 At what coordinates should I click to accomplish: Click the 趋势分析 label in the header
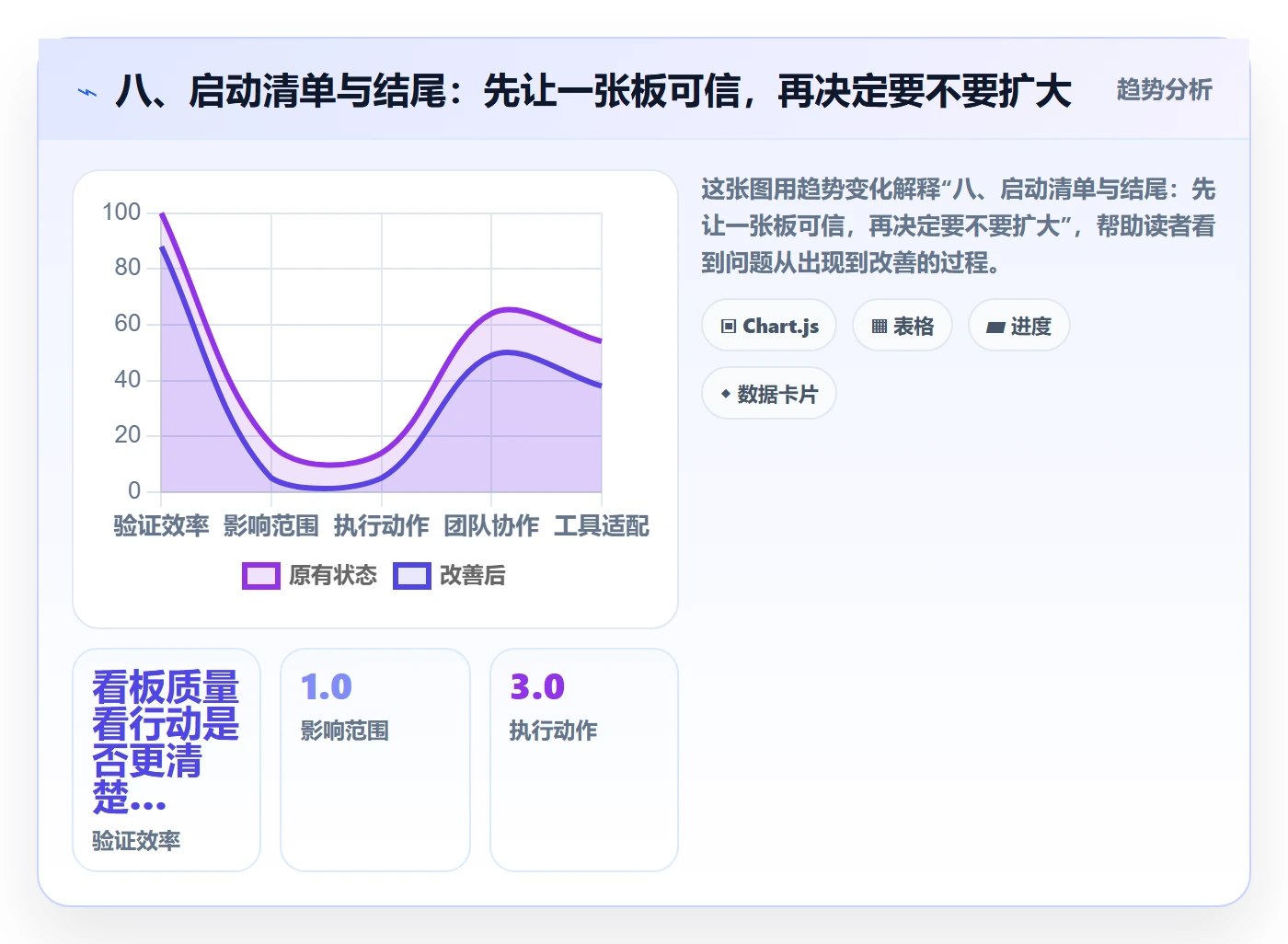(x=1164, y=90)
